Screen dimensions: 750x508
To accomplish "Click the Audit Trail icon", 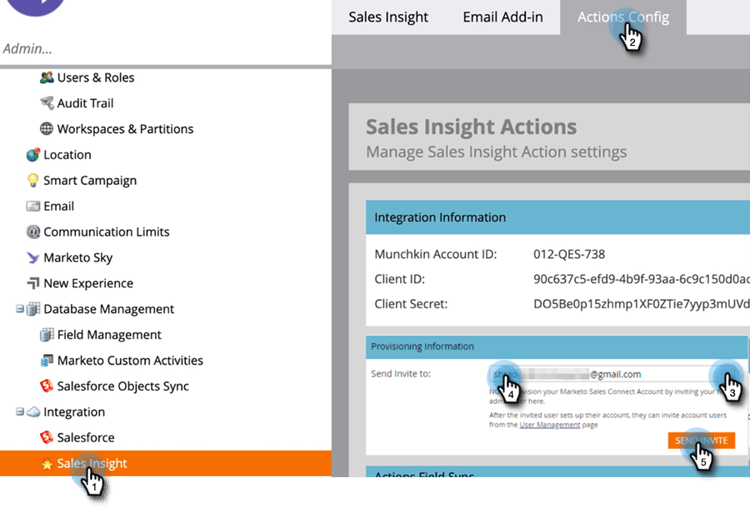I will (46, 103).
